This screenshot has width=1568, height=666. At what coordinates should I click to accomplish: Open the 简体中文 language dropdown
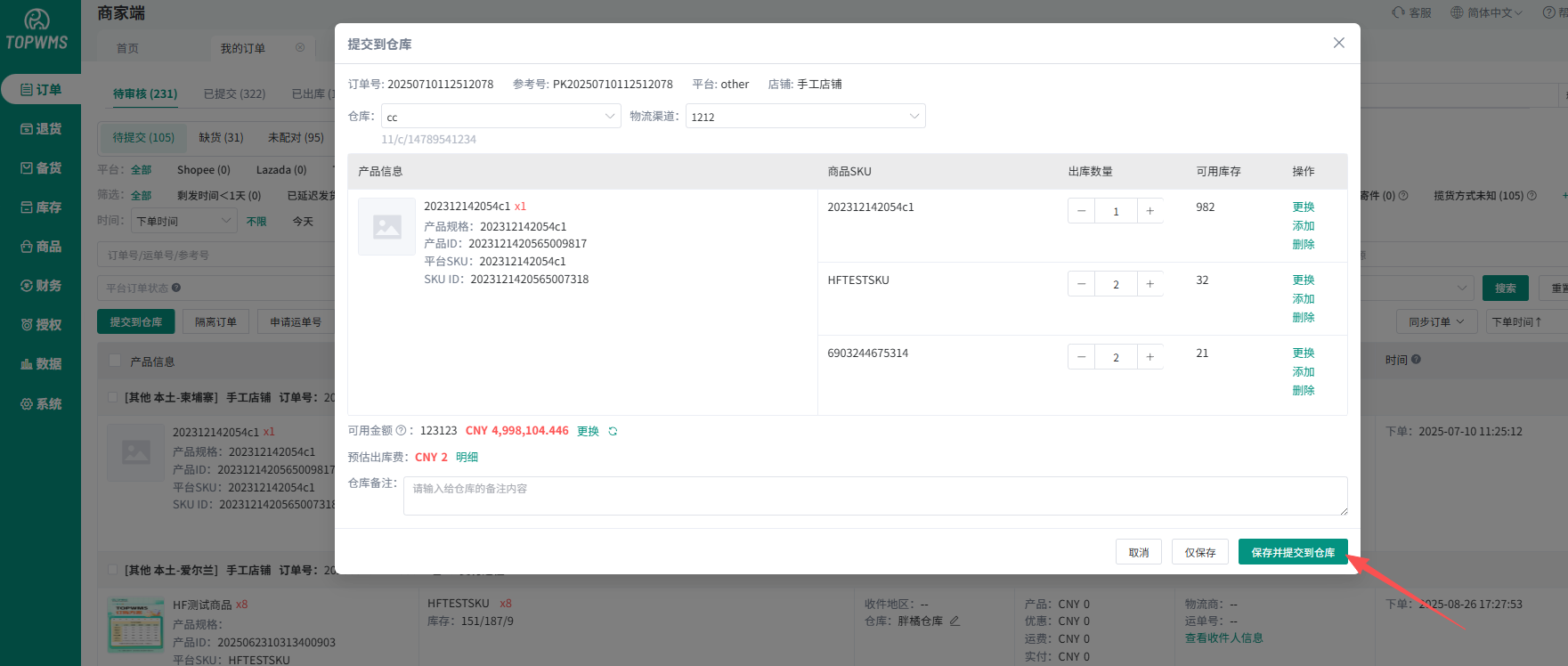(1487, 12)
